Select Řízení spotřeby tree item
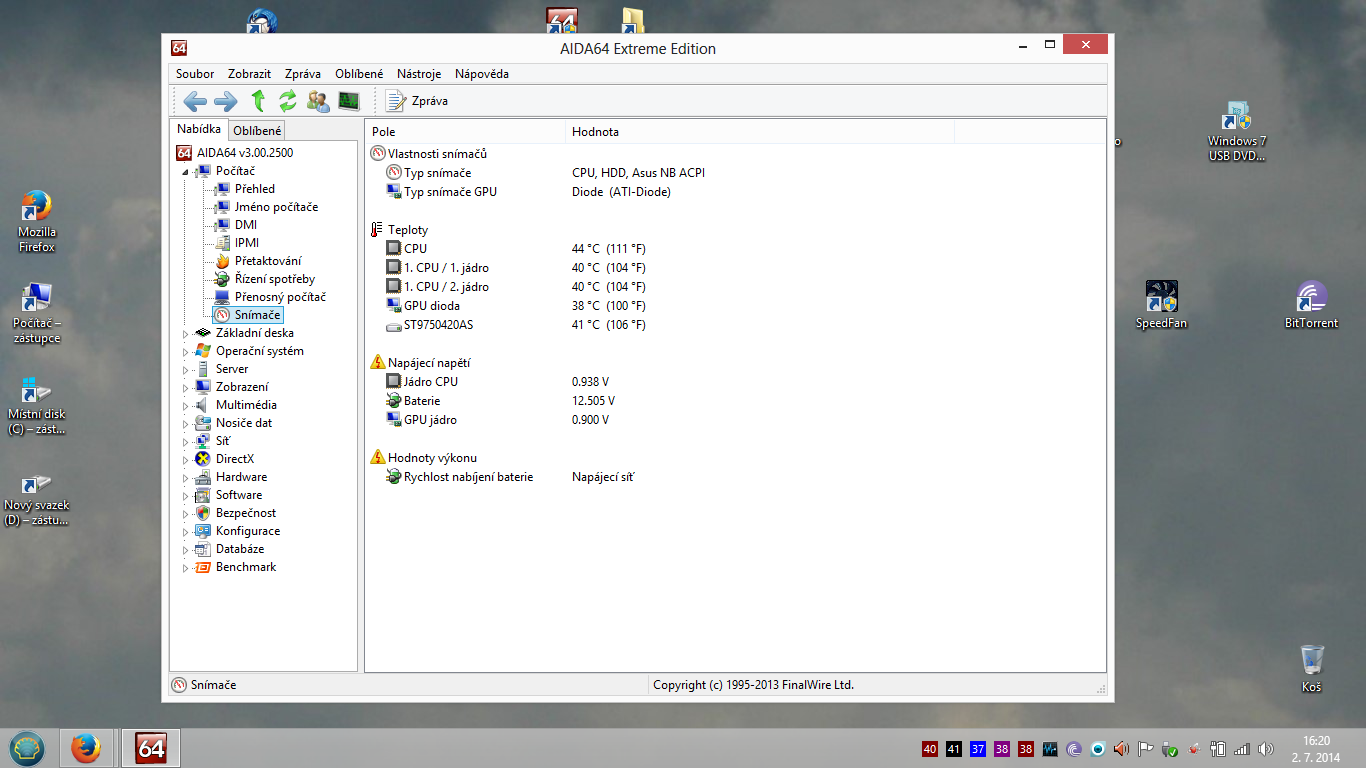Screen dimensions: 1366x768 [274, 279]
